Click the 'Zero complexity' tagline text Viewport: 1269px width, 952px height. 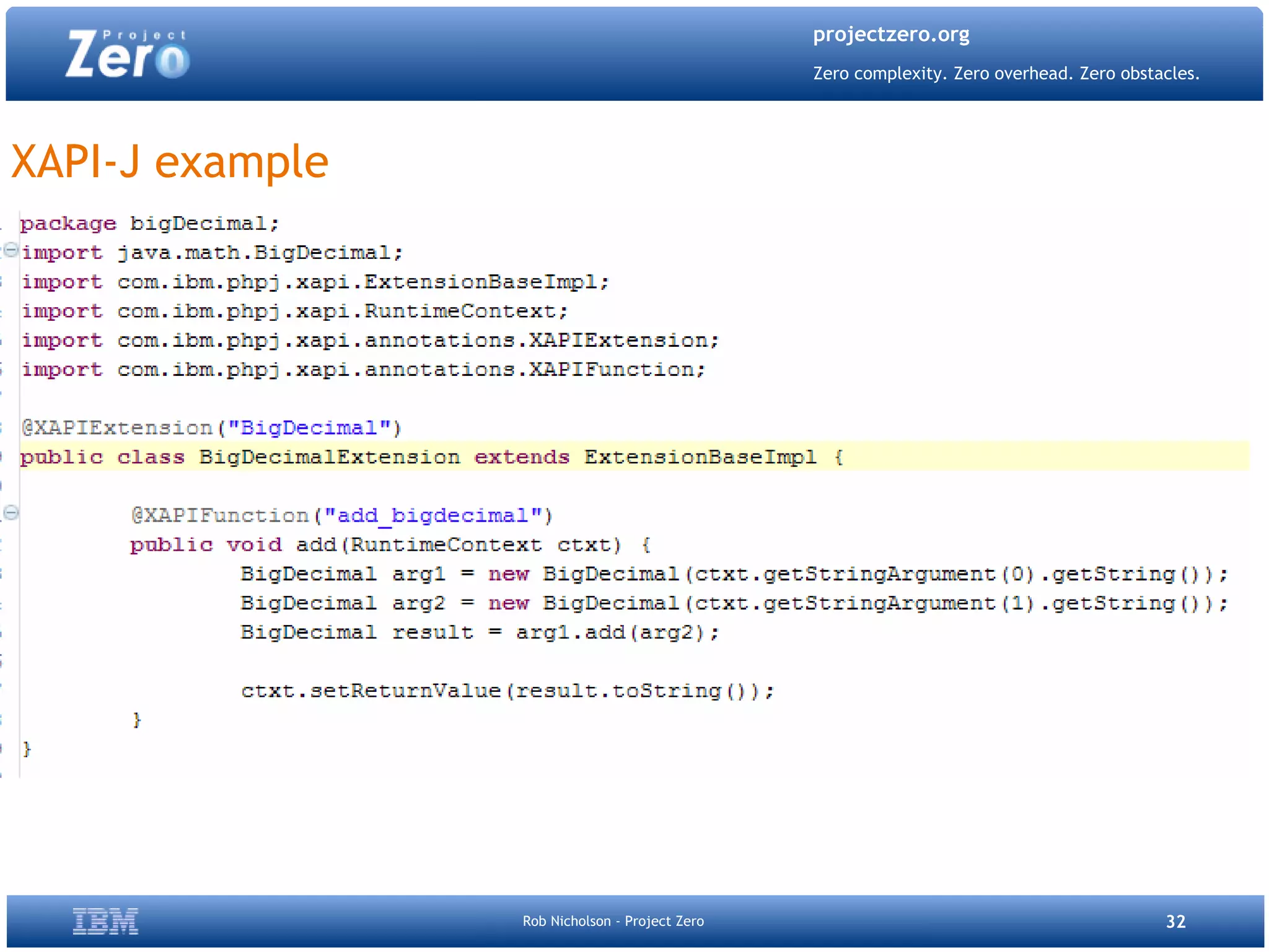click(1006, 74)
